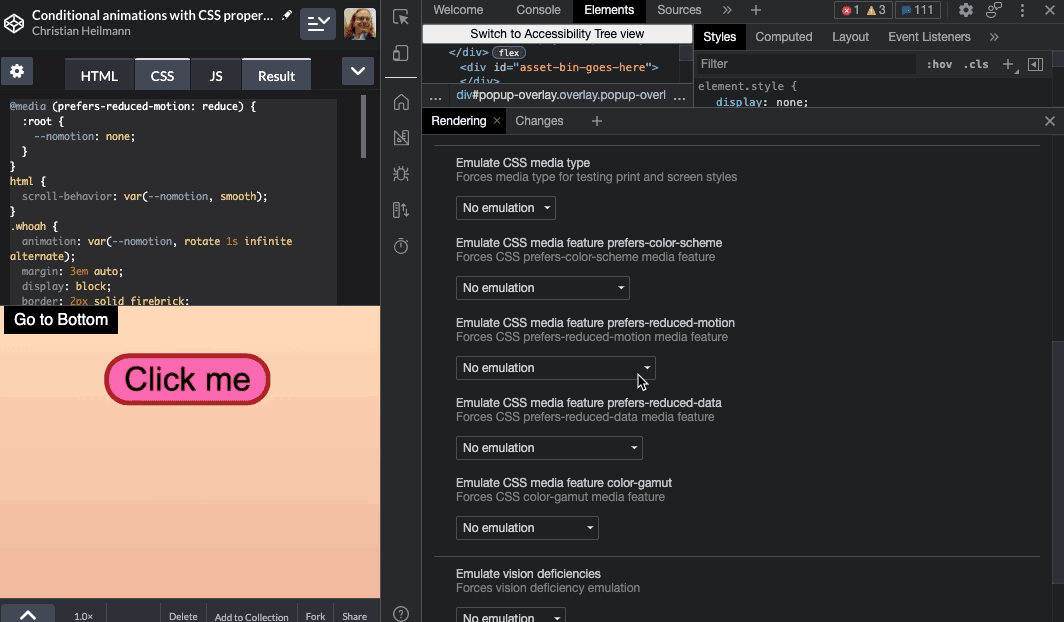Switch to the HTML editor tab
Viewport: 1064px width, 622px height.
[x=99, y=75]
